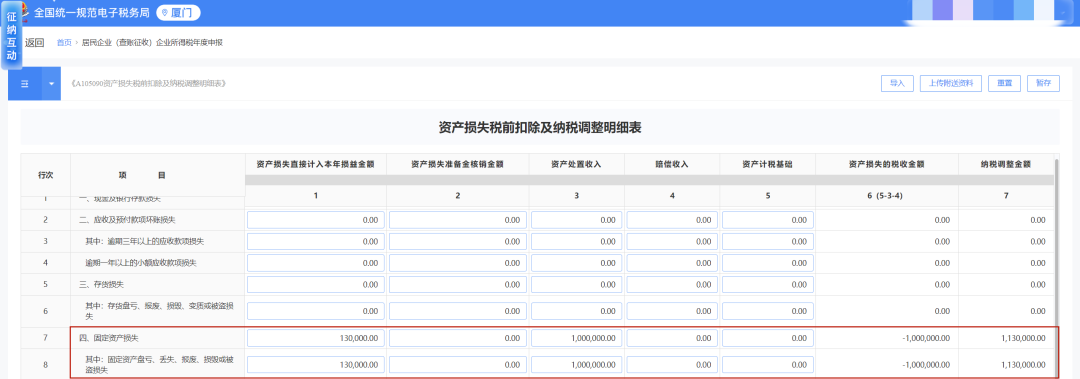Click the 资产损失的税收金额 column header

click(x=886, y=164)
